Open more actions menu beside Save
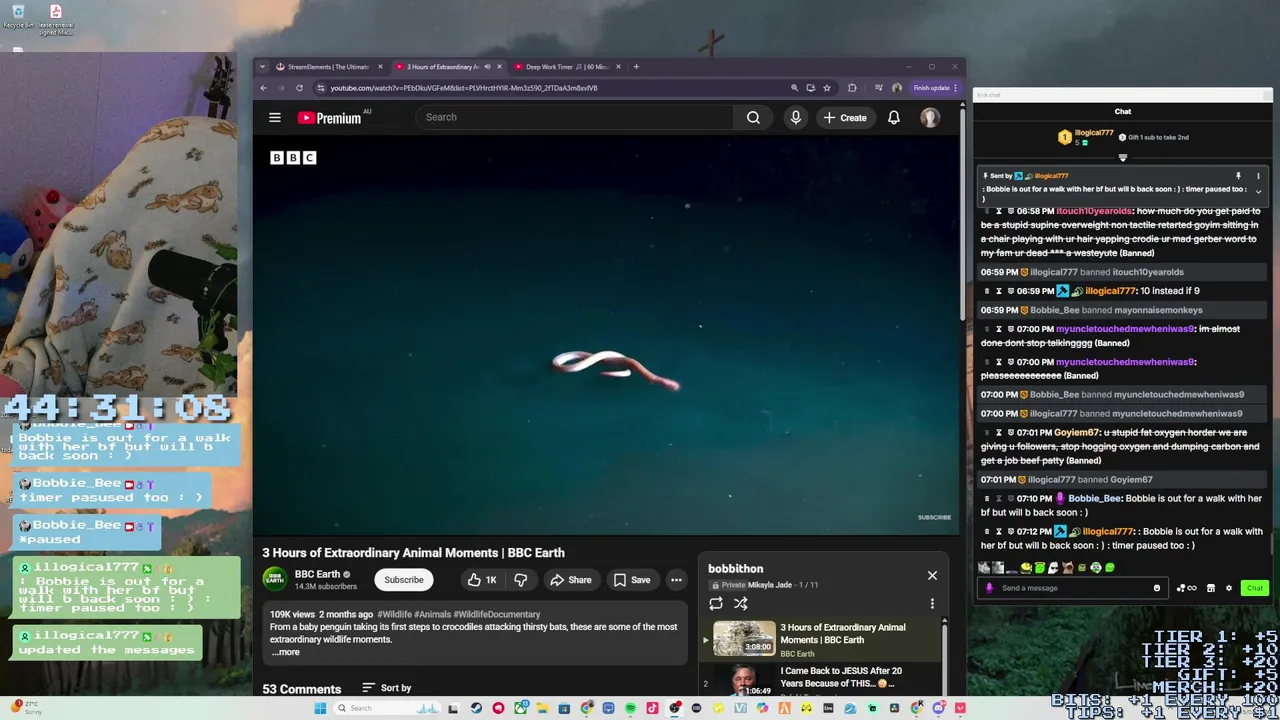1280x720 pixels. [676, 580]
